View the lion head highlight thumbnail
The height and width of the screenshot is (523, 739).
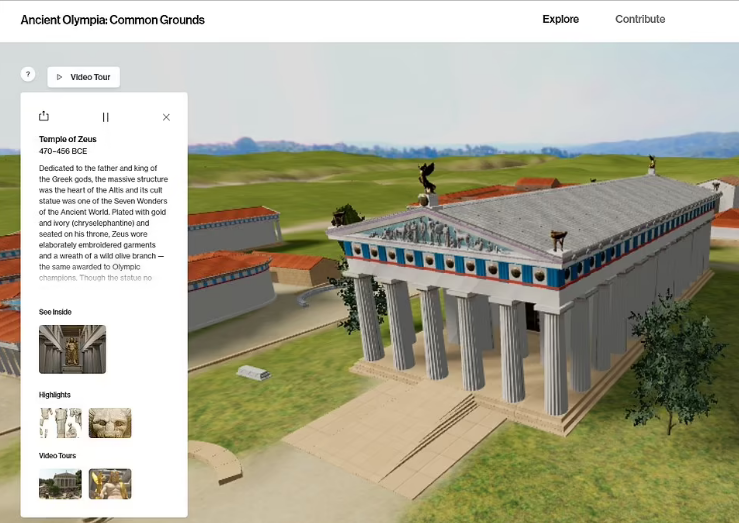pos(110,423)
